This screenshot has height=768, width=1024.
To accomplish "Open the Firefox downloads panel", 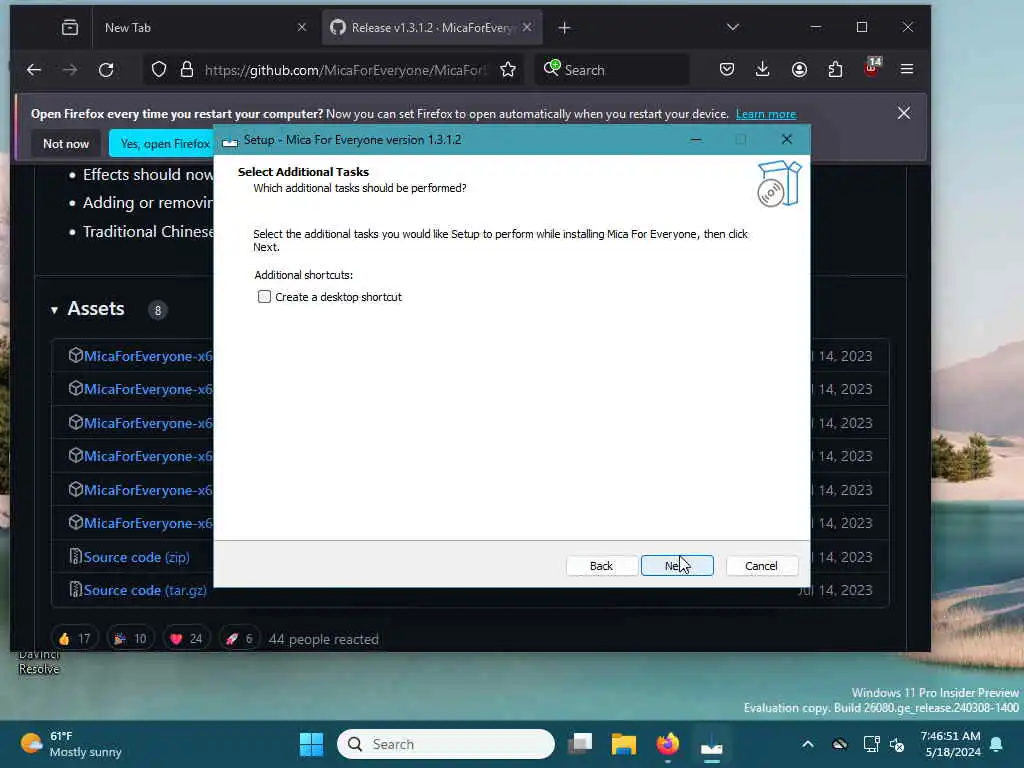I will point(763,69).
